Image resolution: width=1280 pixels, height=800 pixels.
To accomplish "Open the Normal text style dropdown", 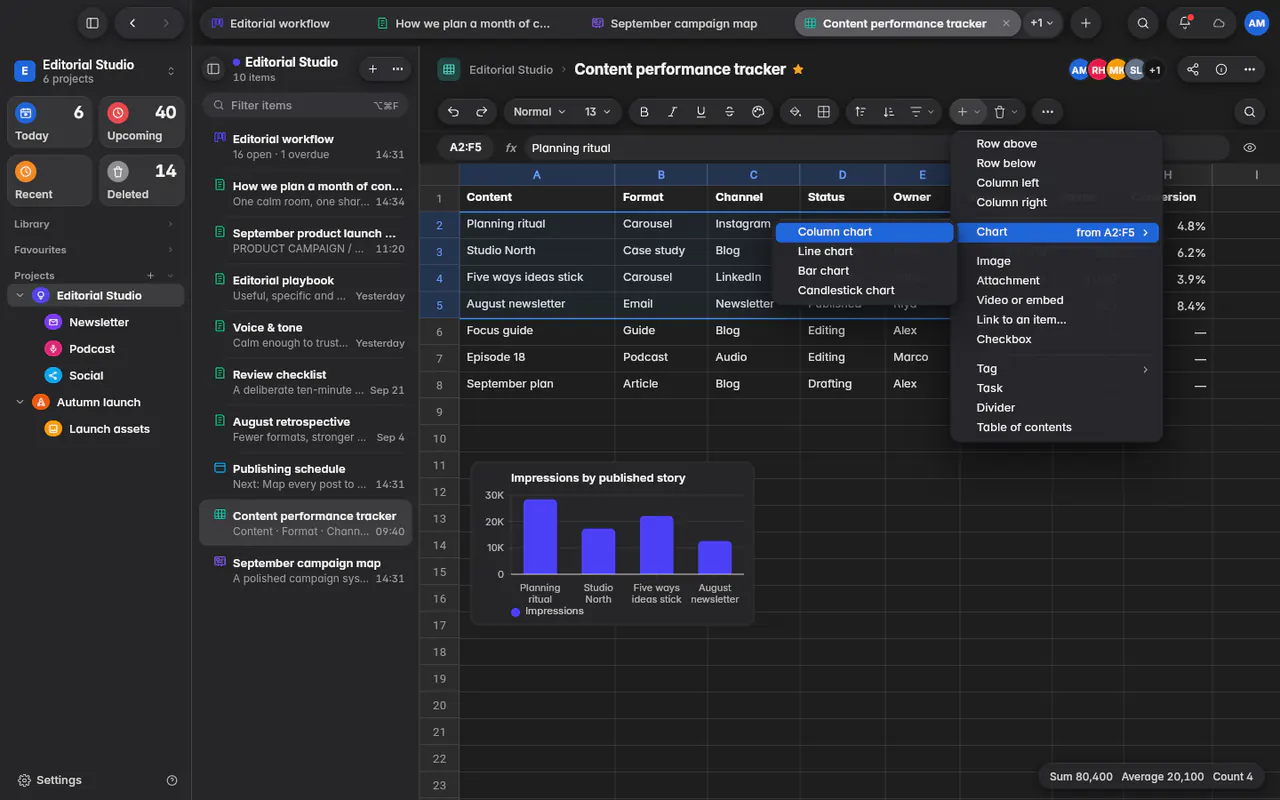I will tap(539, 112).
